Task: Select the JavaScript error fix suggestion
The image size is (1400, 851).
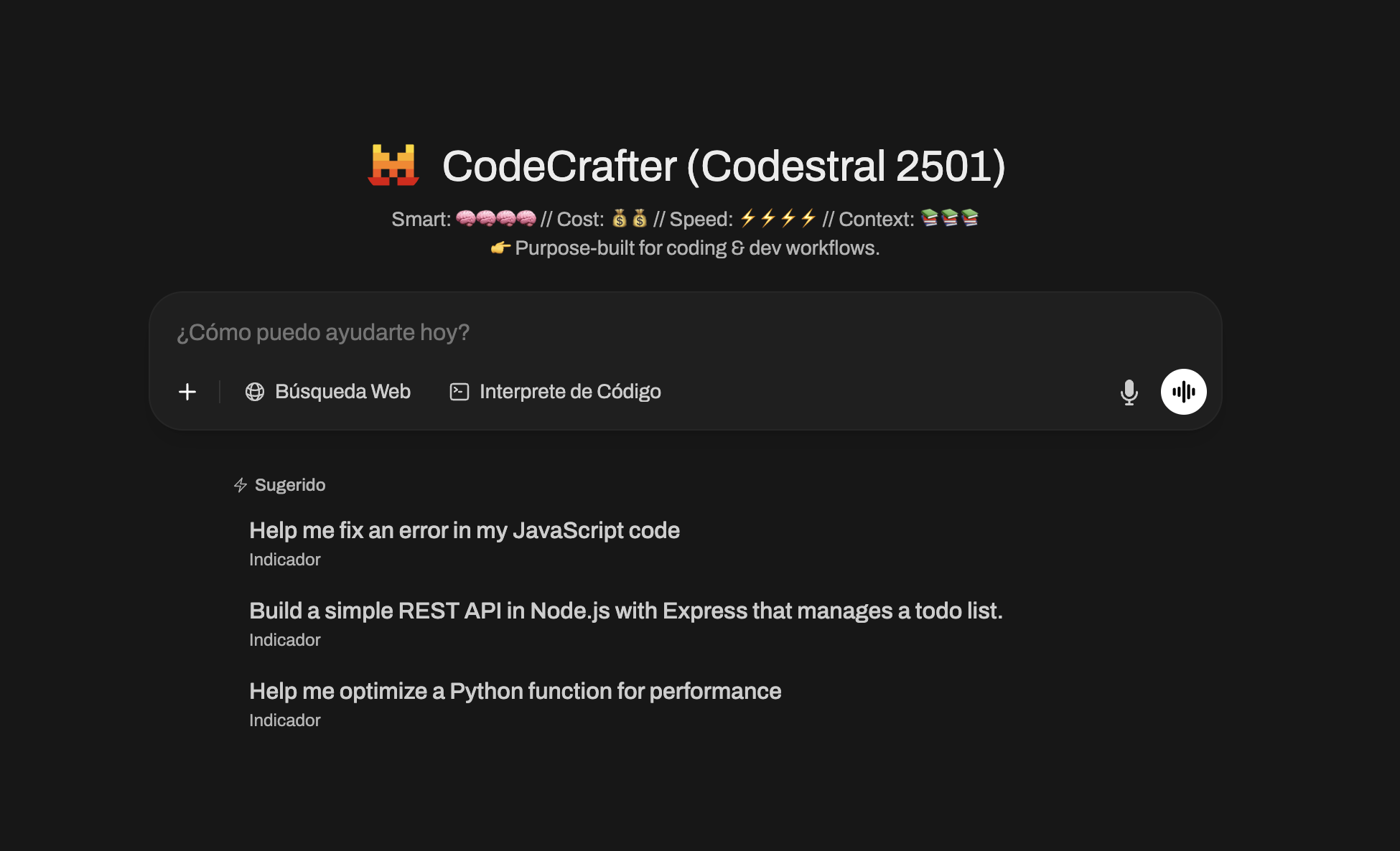Action: [464, 530]
